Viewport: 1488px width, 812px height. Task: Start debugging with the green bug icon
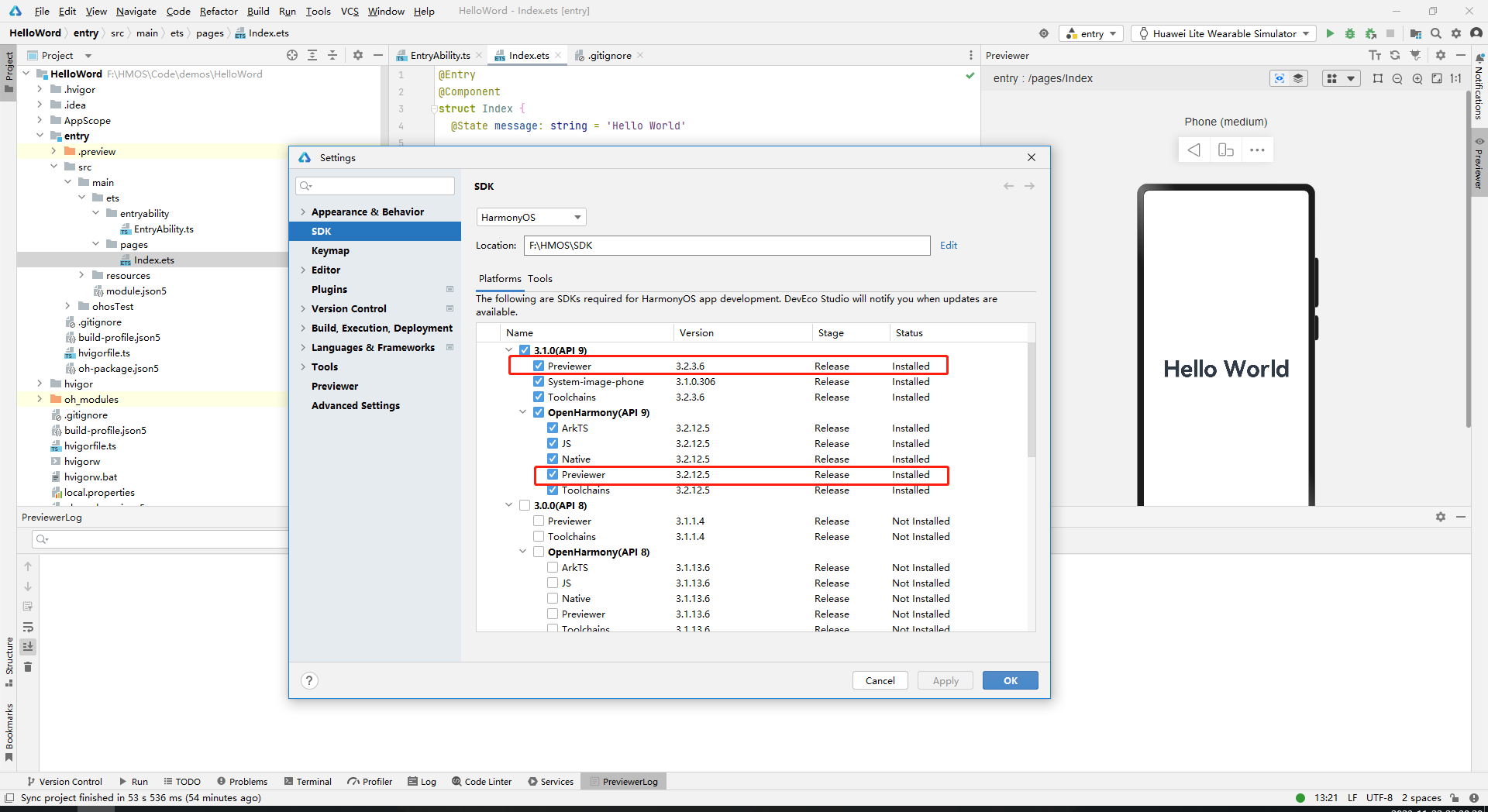1350,33
